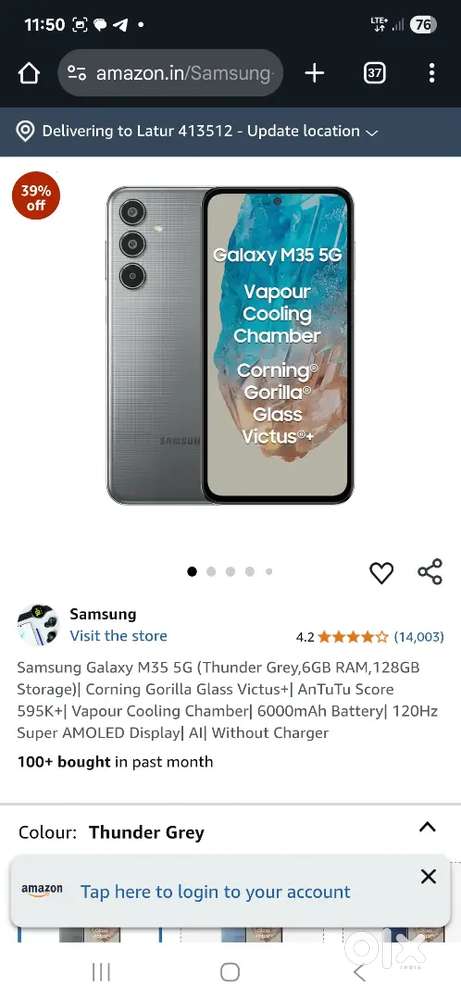Tap the Android back navigation button
461x1000 pixels.
[360, 973]
